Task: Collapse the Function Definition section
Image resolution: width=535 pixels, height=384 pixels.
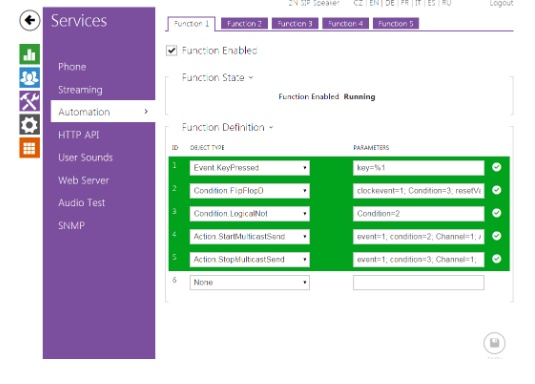Action: tap(271, 127)
